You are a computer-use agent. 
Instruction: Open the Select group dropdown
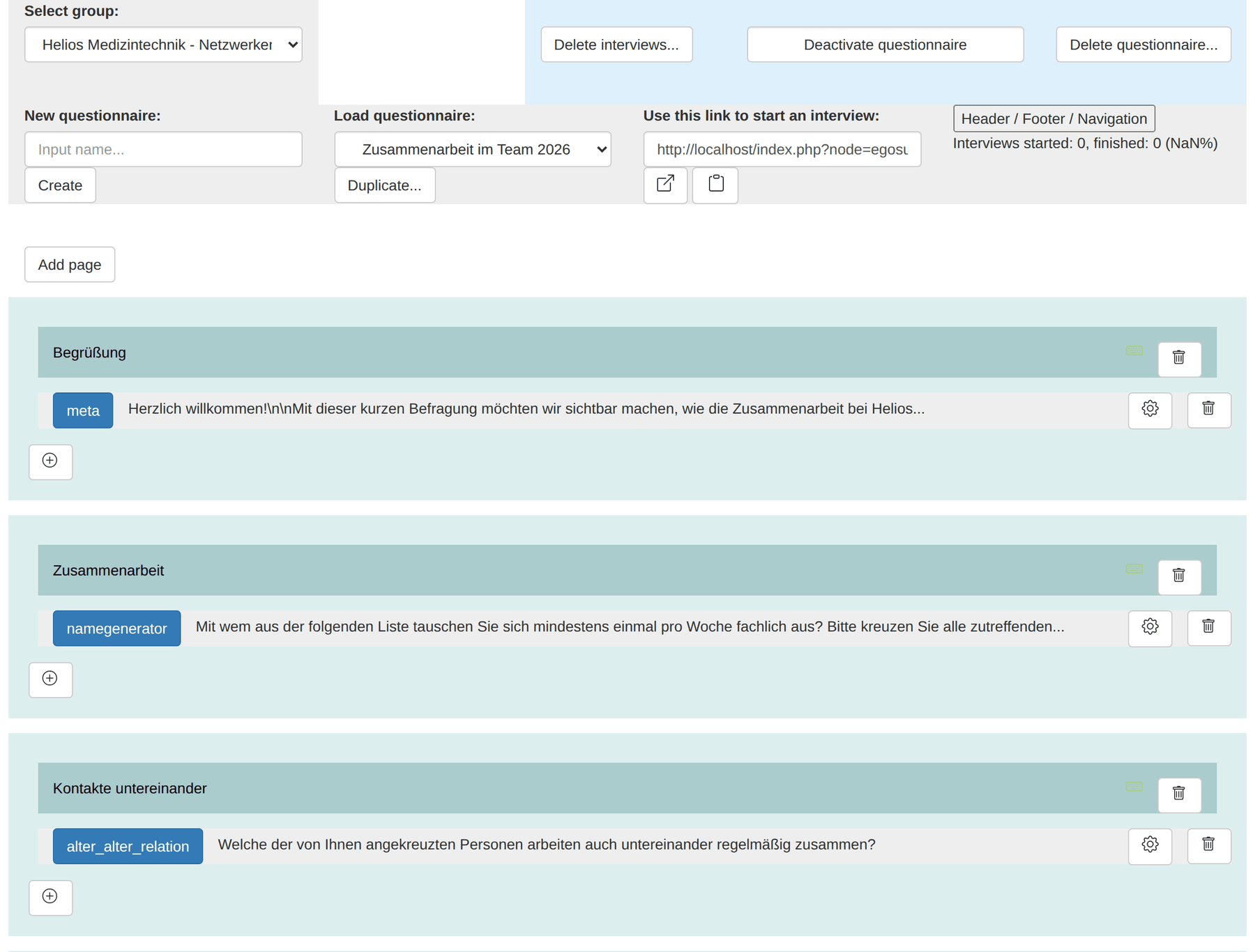pos(163,45)
